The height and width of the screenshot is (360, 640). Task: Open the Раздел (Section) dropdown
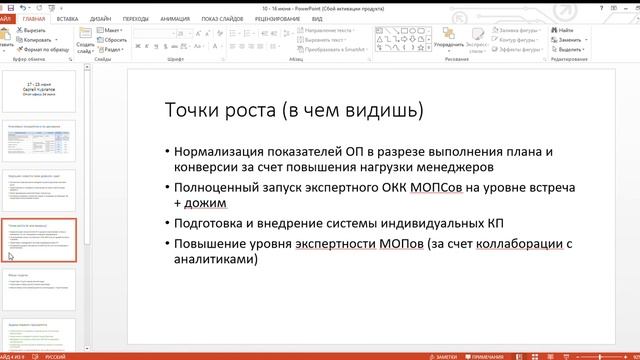111,49
